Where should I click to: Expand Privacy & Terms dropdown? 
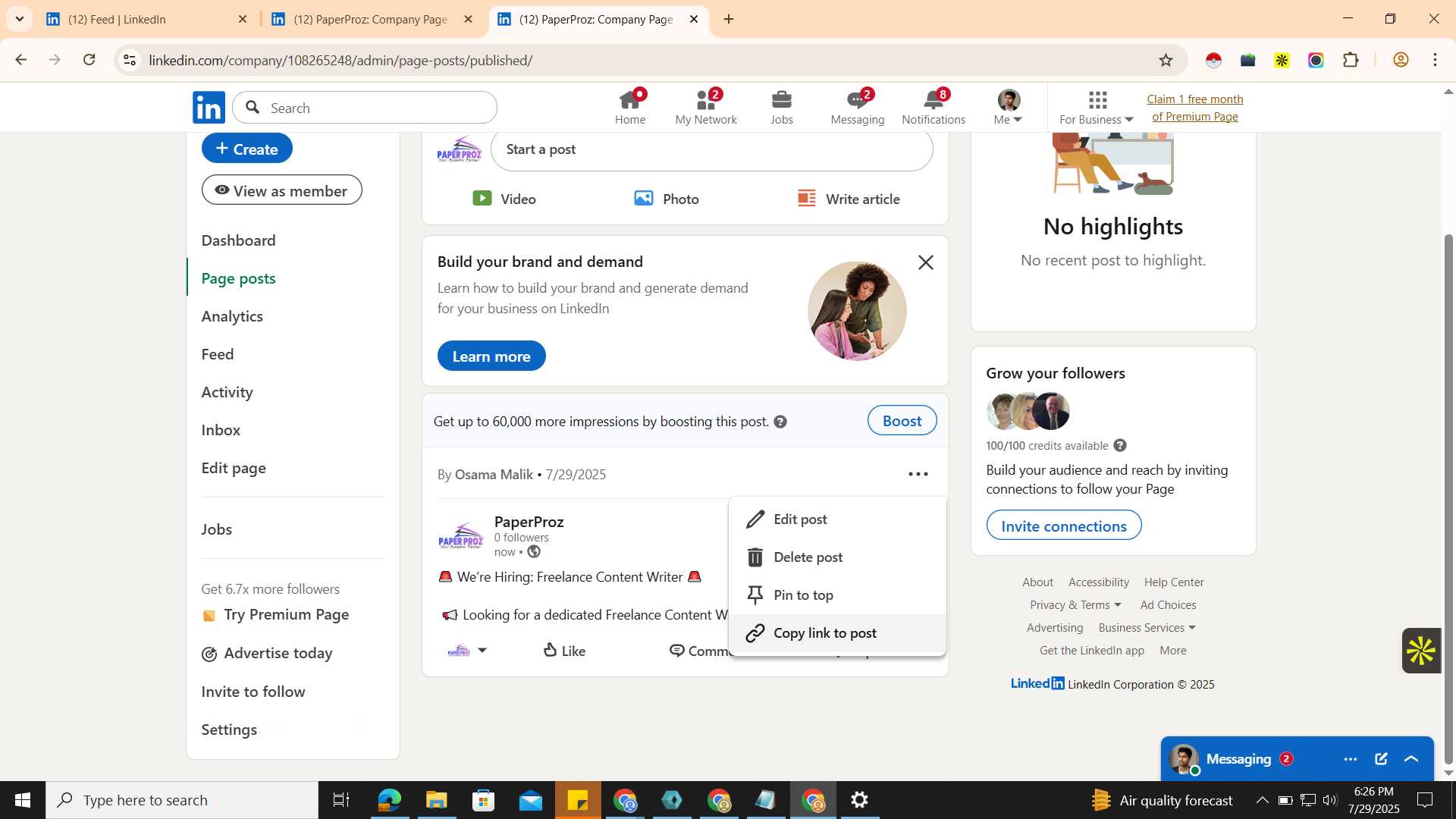coord(1075,605)
